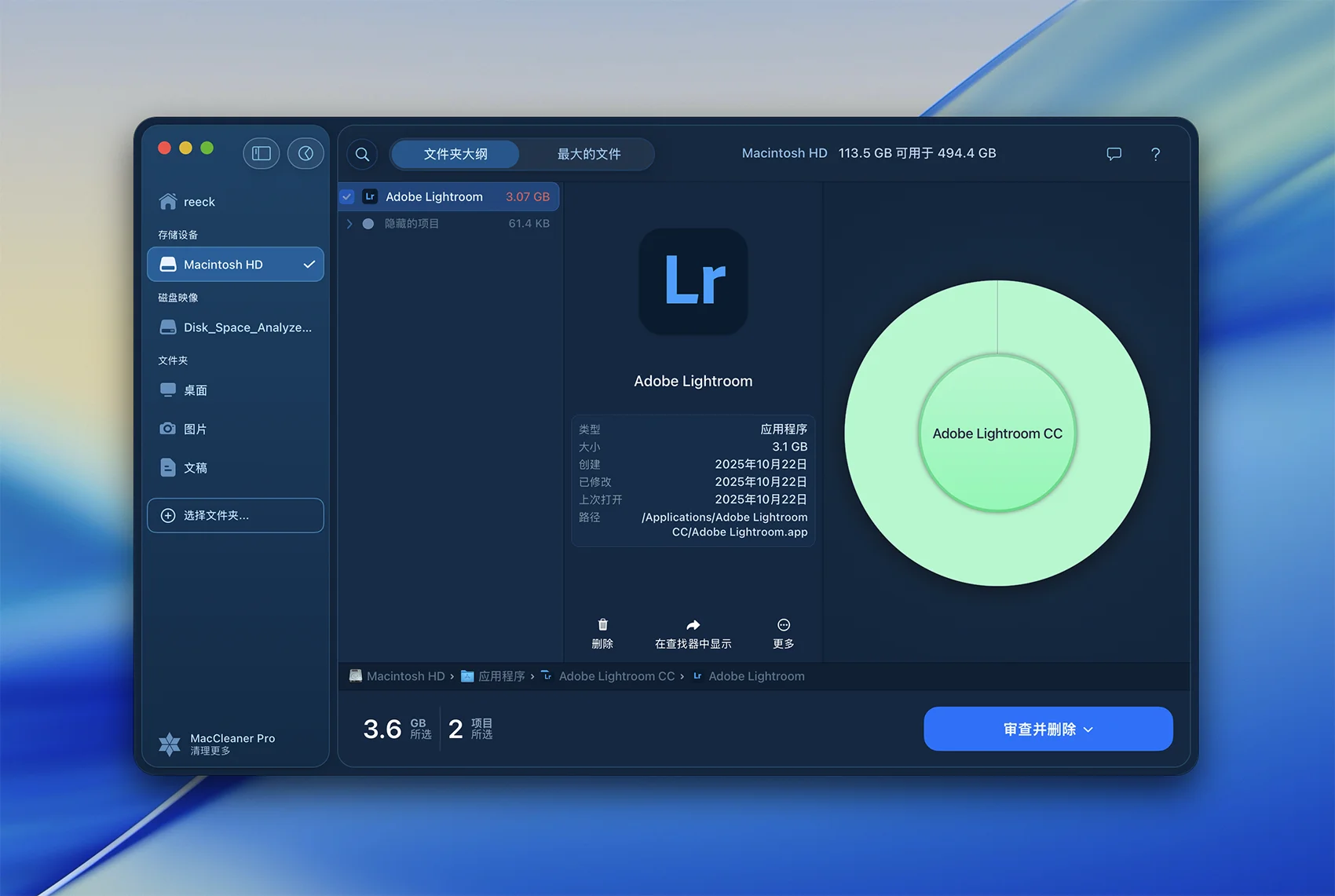Click the back navigation arrow icon

[305, 153]
